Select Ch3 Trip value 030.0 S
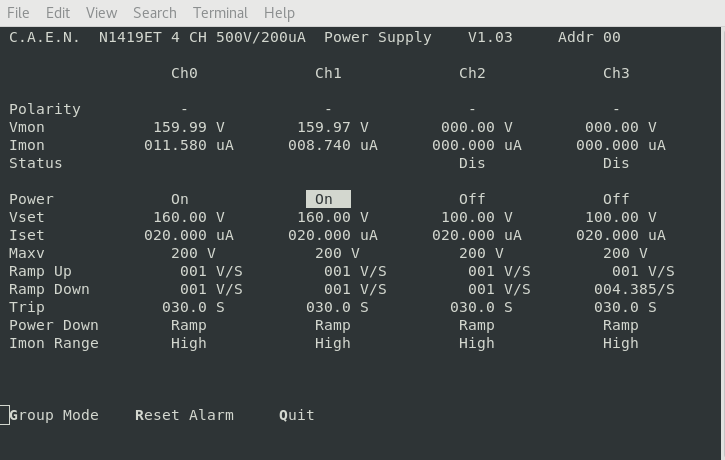Viewport: 725px width, 460px height. point(625,307)
